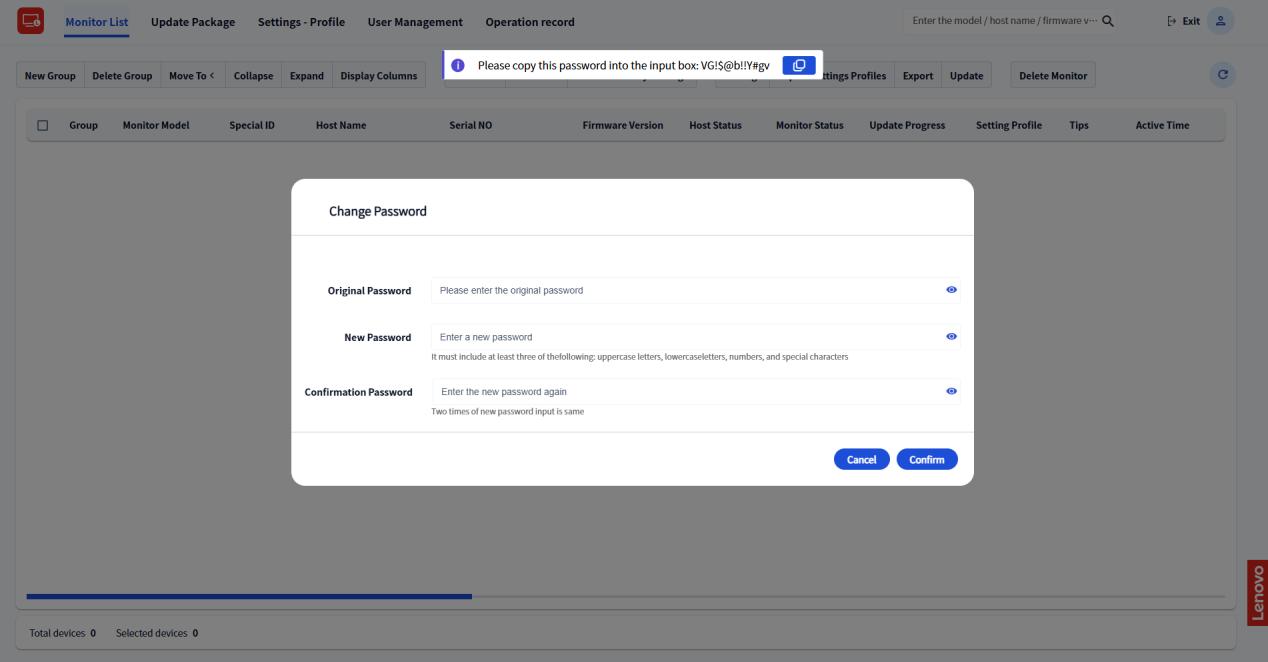Toggle visibility of New Password field
This screenshot has width=1268, height=662.
[x=951, y=337]
